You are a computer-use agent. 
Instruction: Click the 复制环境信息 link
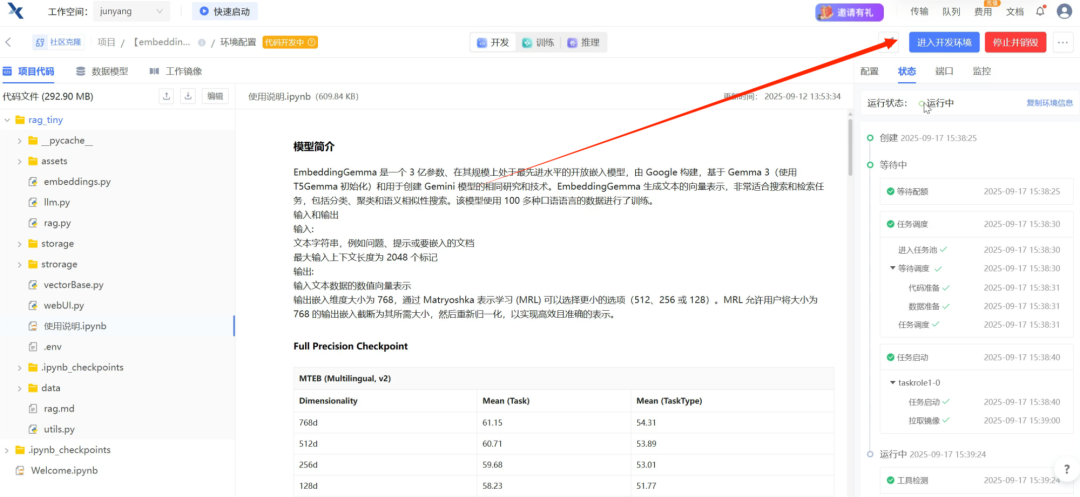pyautogui.click(x=1050, y=103)
